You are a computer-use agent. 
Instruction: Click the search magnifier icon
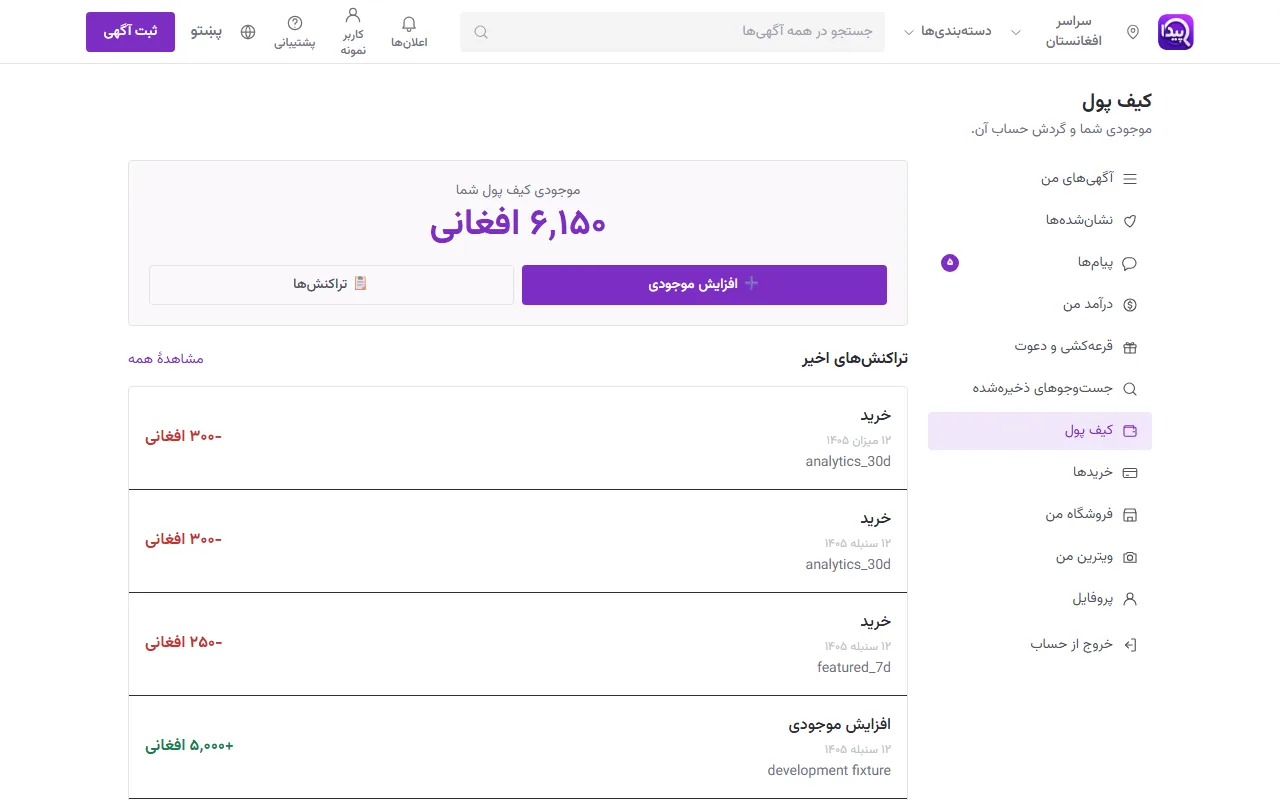pyautogui.click(x=481, y=32)
